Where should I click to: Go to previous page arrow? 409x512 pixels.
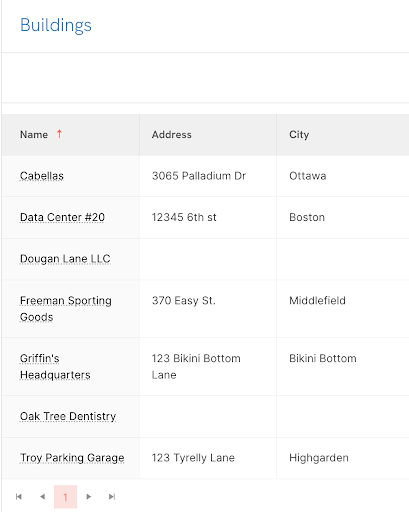(x=42, y=497)
